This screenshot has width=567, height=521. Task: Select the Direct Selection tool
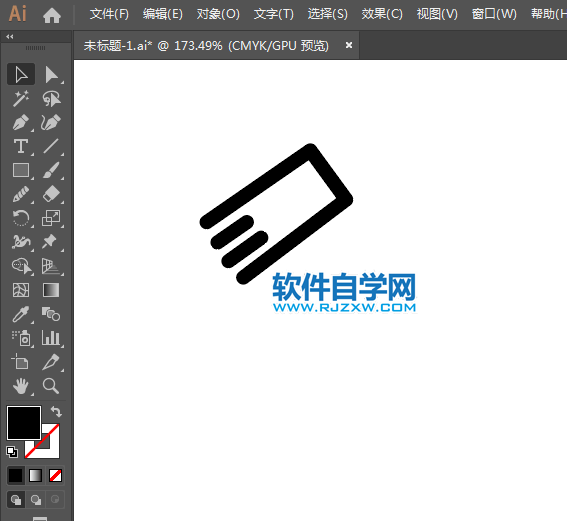click(51, 74)
